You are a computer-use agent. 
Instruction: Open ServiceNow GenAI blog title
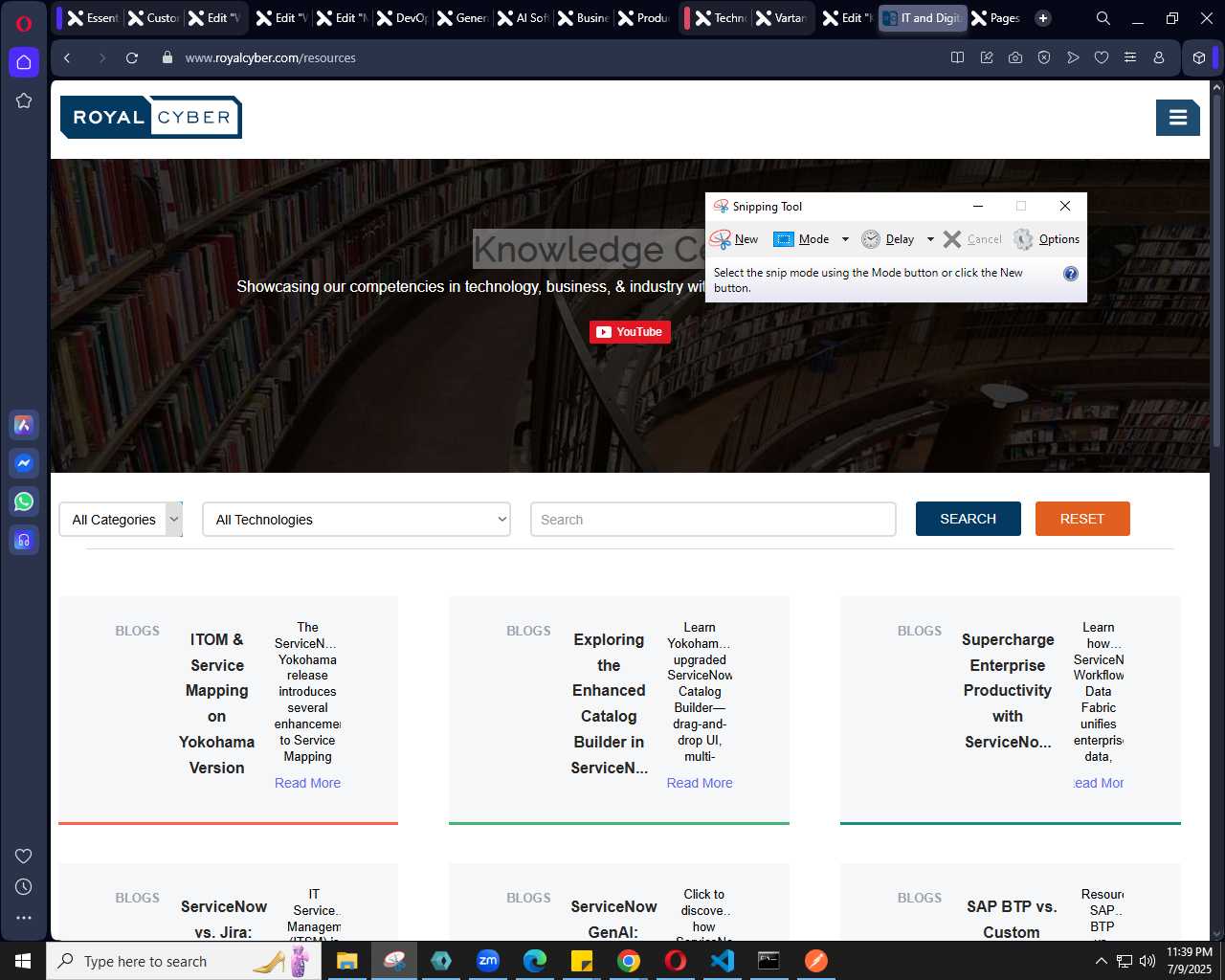[613, 920]
